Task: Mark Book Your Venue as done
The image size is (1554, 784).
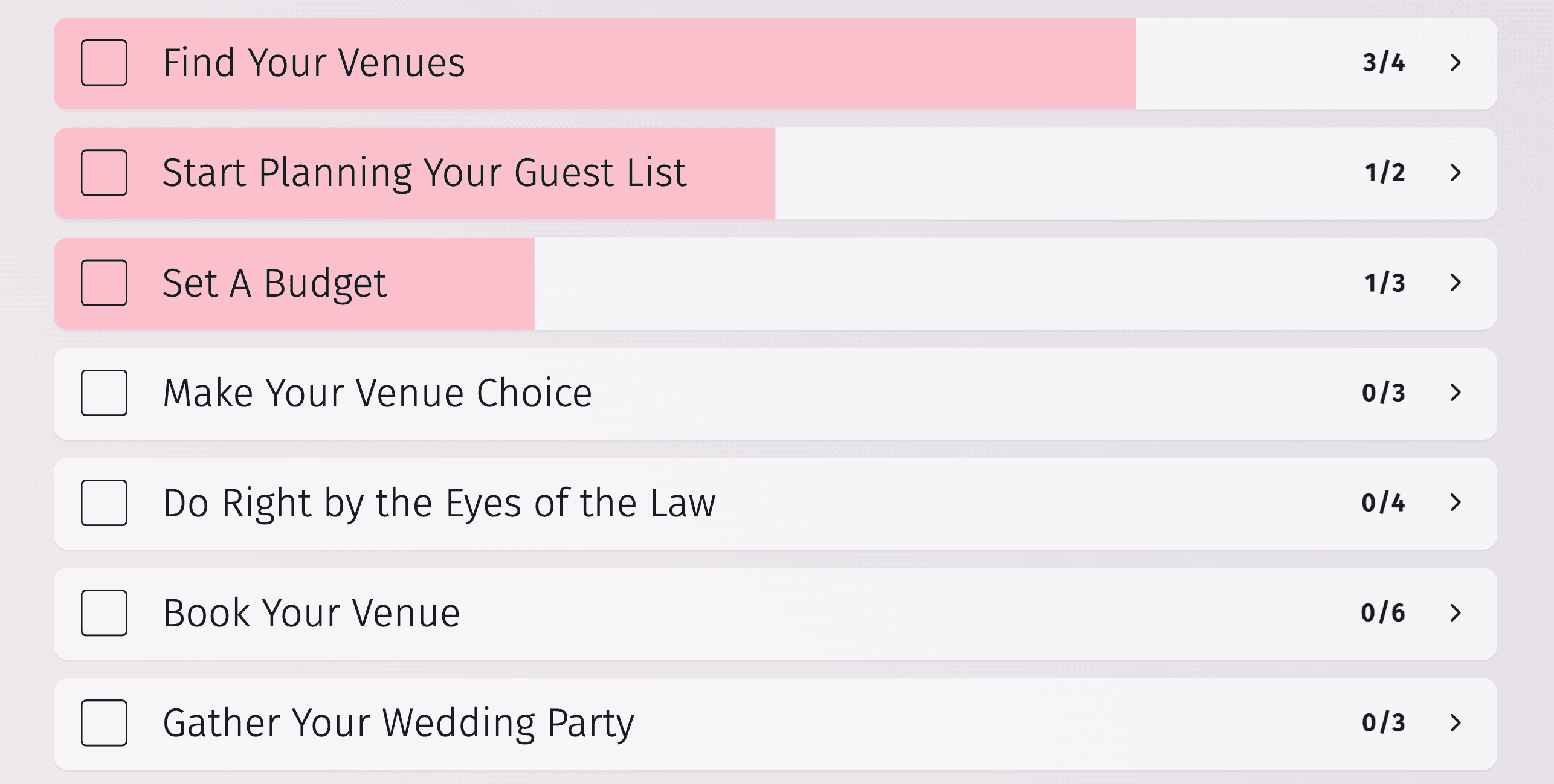Action: [x=104, y=612]
